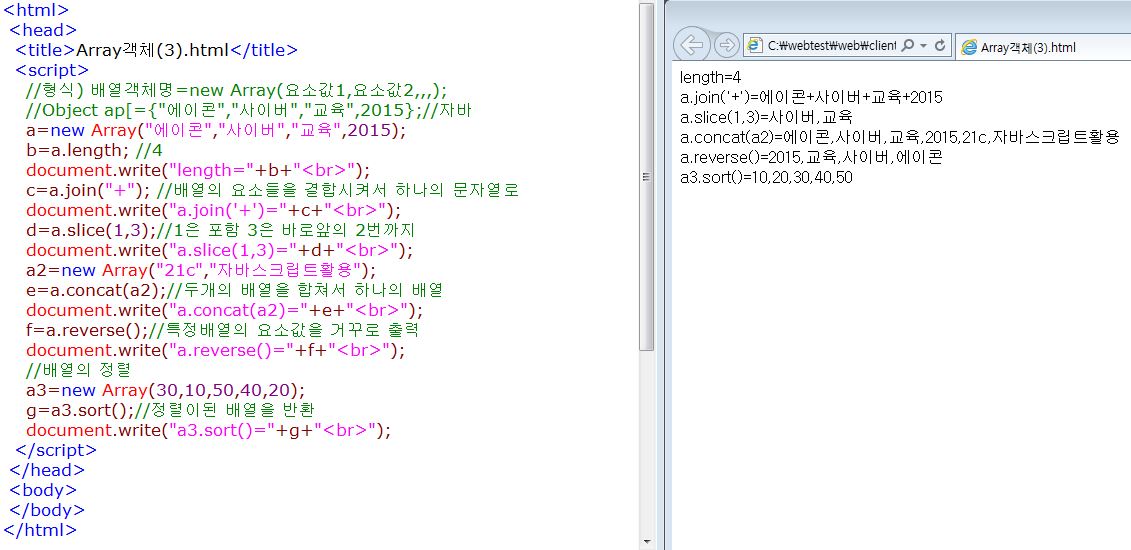Click the comment line starting with //Object ap

pos(249,110)
